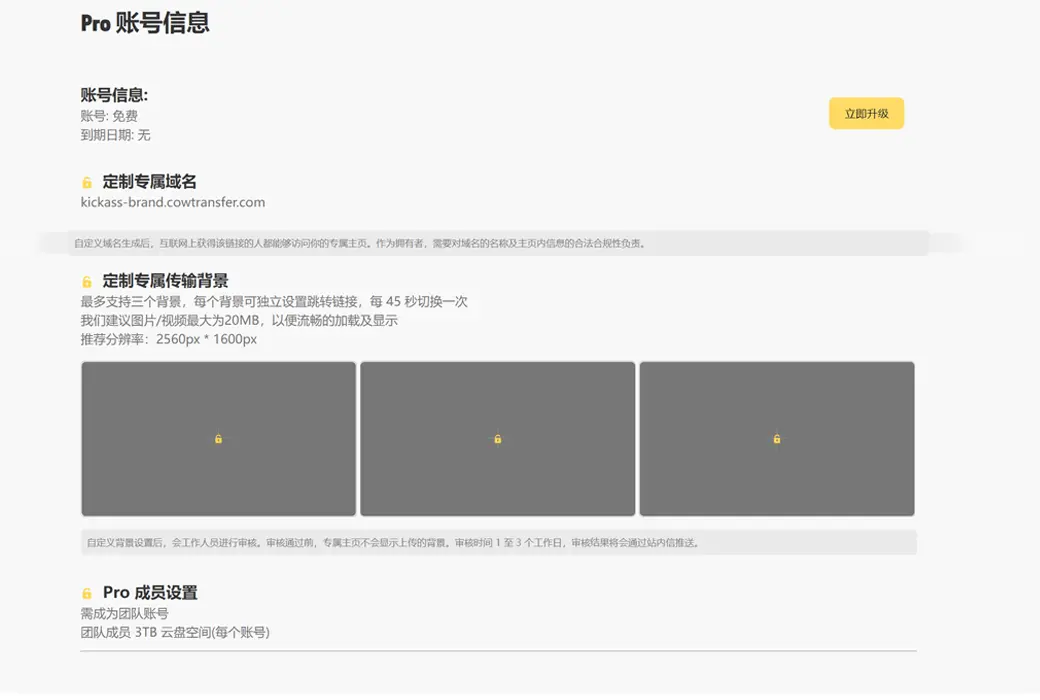Click the review notice starting 自定义背景设置后
The width and height of the screenshot is (1040, 700).
[x=393, y=543]
